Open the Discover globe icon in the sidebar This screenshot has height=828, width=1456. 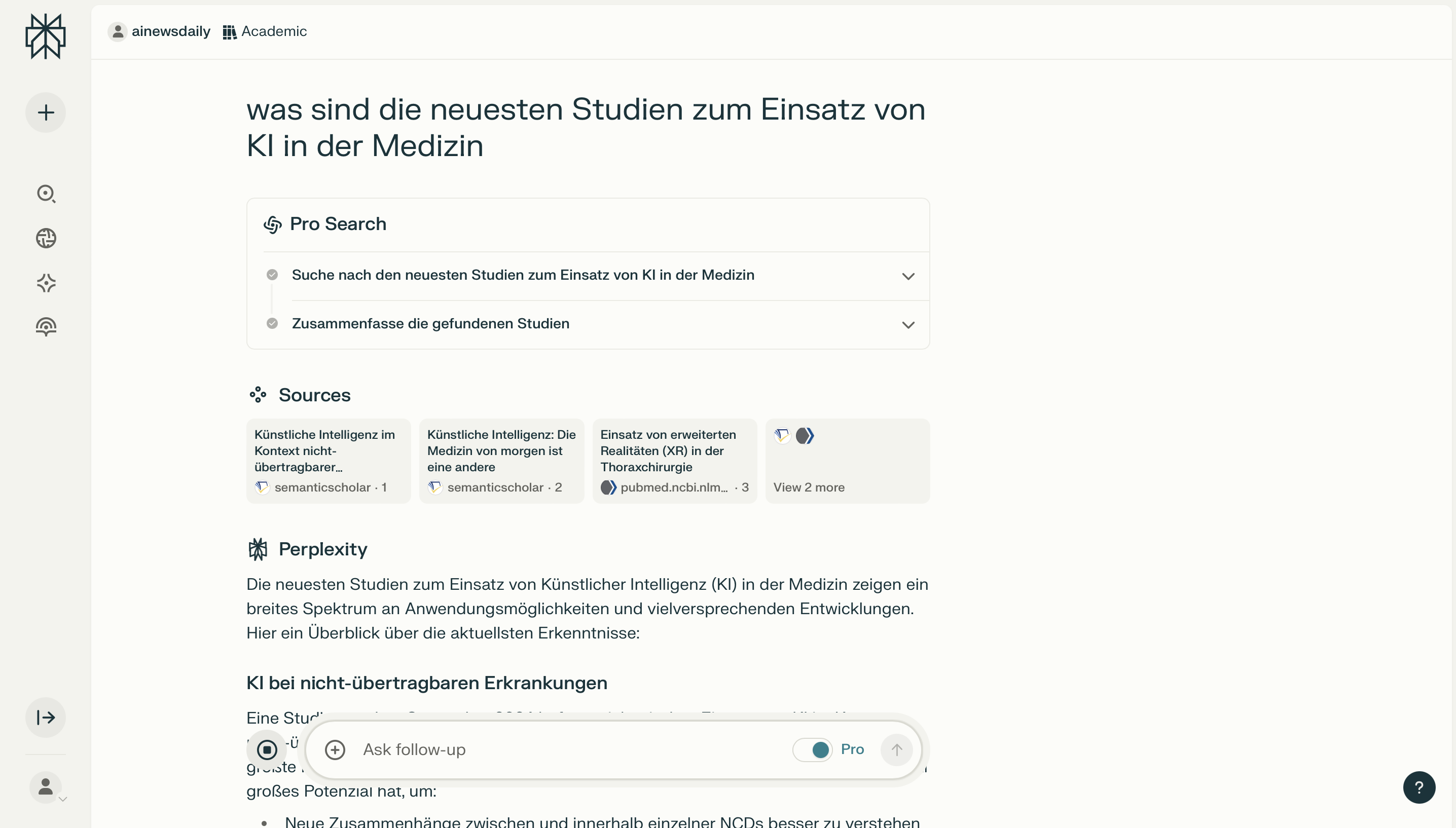tap(46, 238)
